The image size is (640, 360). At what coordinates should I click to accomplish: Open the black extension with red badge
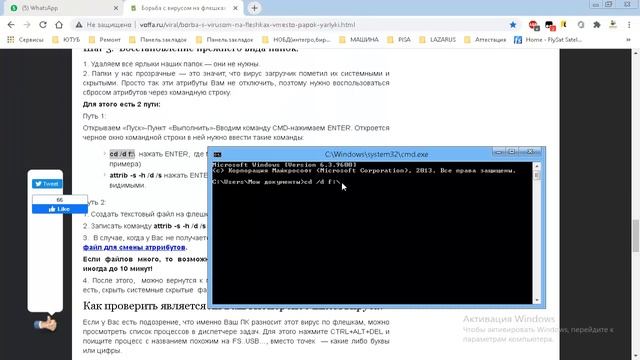pyautogui.click(x=550, y=25)
